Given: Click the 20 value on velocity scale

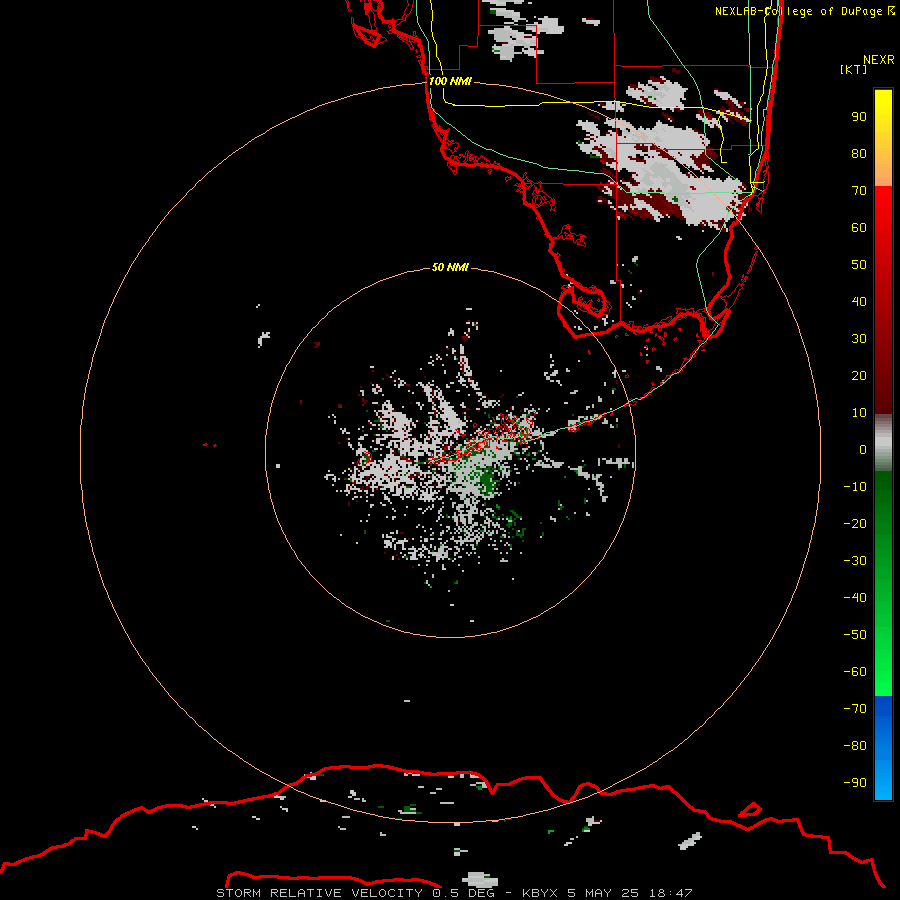Looking at the screenshot, I should [859, 375].
